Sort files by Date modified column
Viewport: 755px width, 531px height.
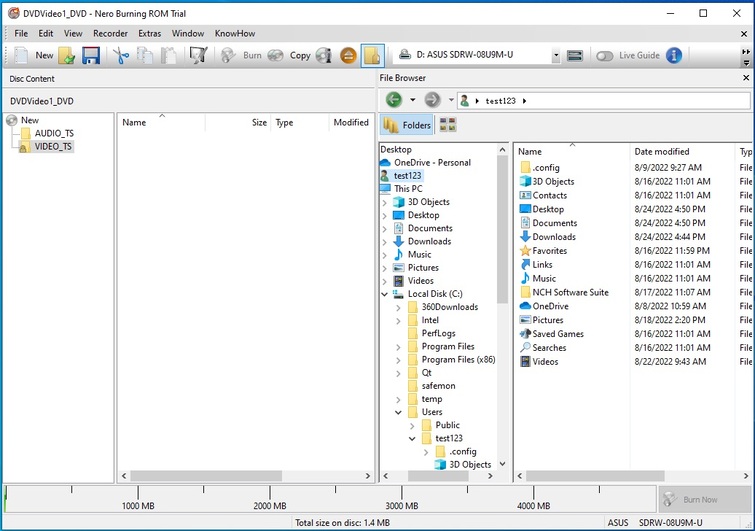tap(683, 152)
